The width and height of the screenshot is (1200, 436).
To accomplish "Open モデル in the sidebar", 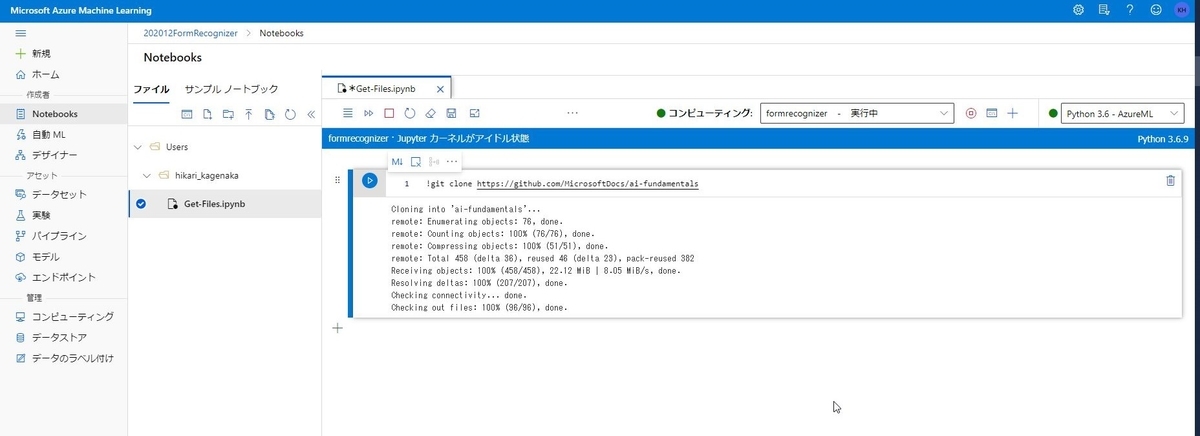I will (x=64, y=257).
